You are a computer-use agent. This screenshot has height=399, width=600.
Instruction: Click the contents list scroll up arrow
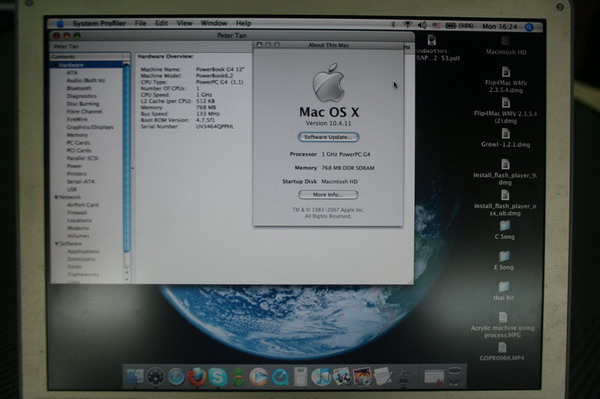point(127,272)
